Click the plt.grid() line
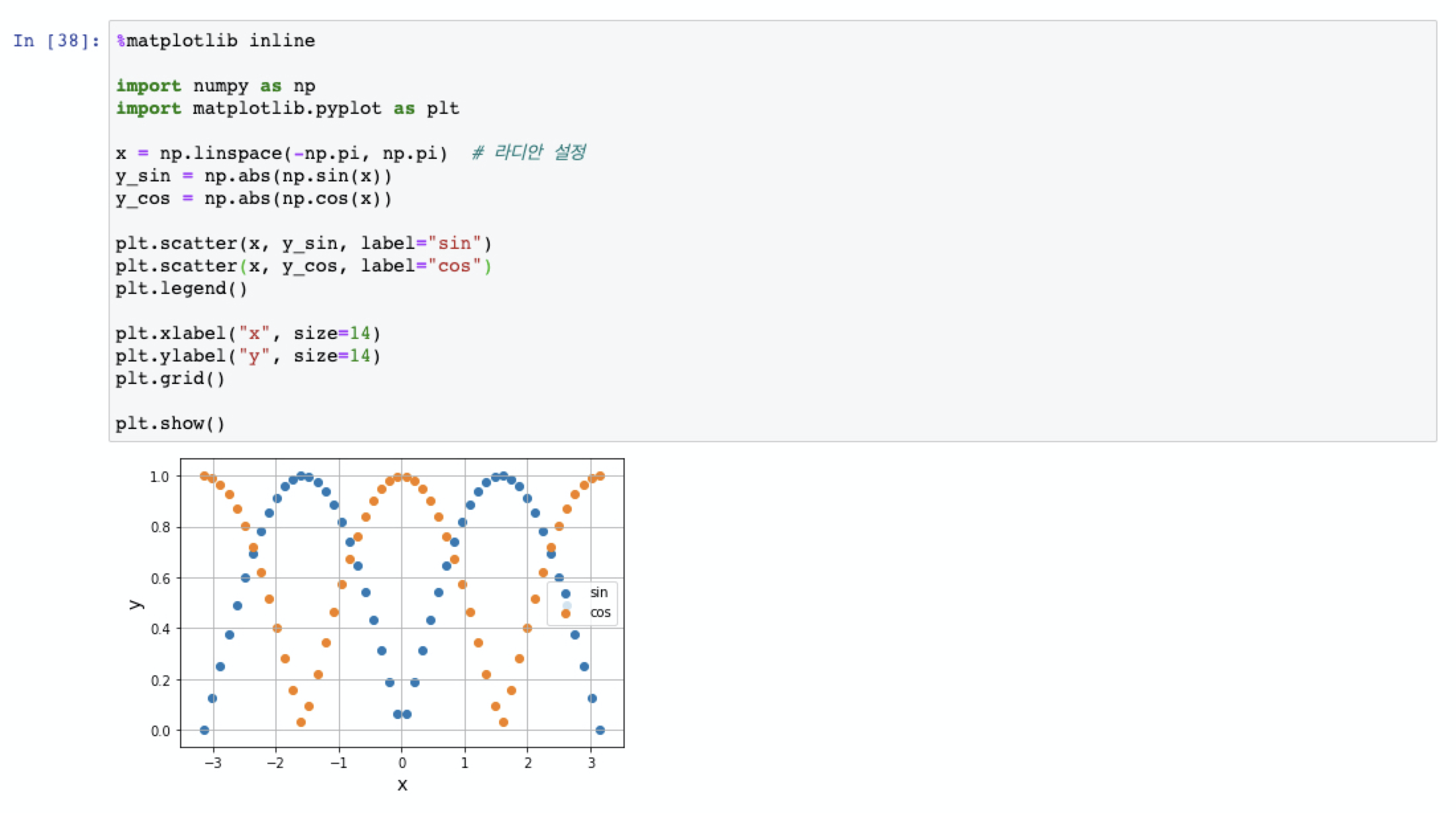This screenshot has width=1456, height=813. 170,379
